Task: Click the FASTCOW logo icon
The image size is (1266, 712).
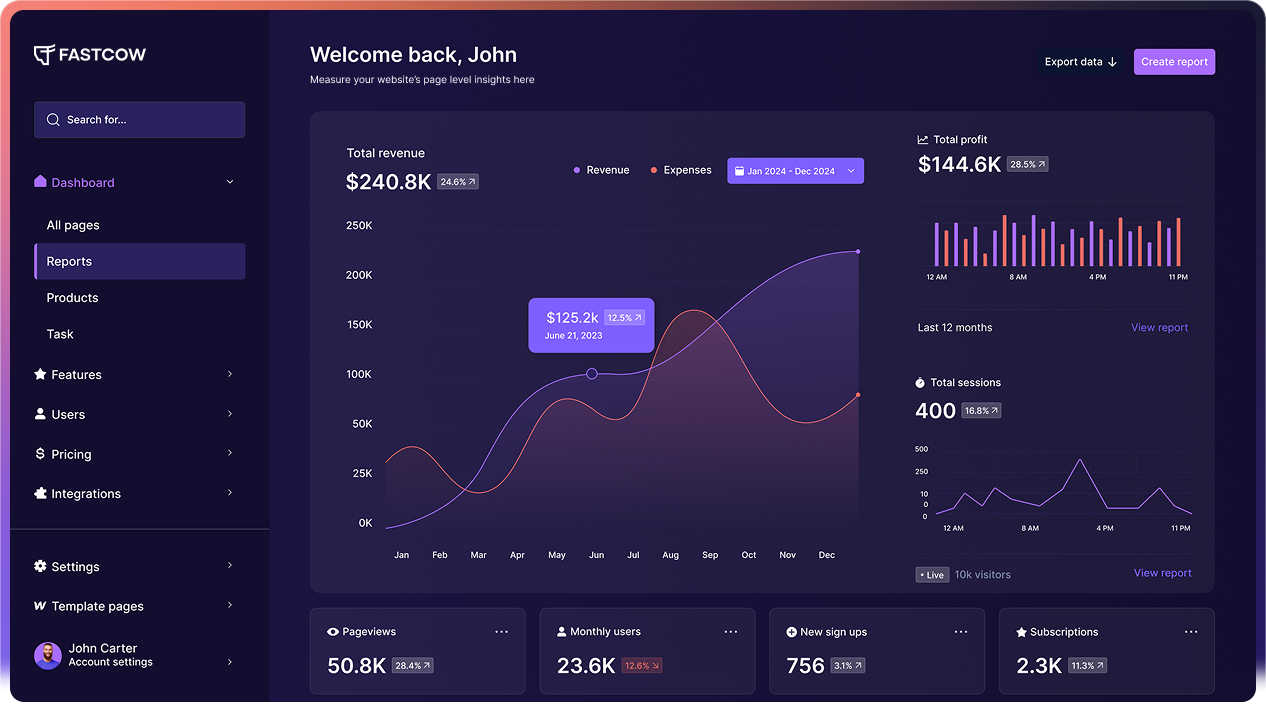Action: coord(42,54)
